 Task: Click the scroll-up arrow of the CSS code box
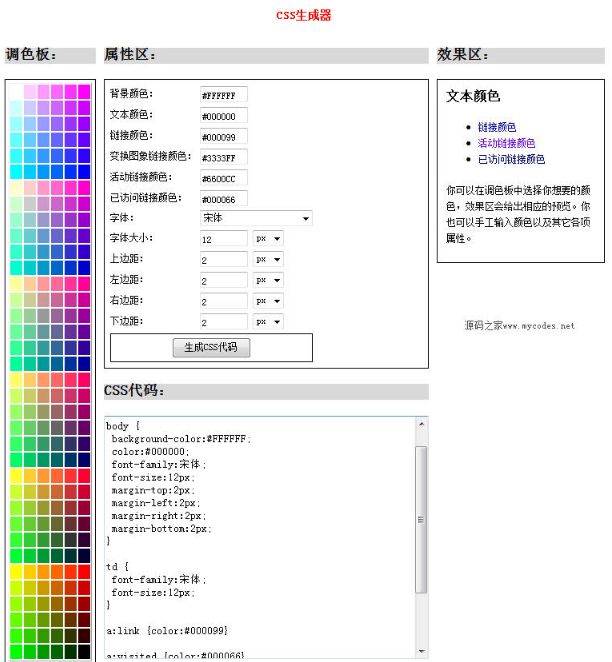pos(421,425)
